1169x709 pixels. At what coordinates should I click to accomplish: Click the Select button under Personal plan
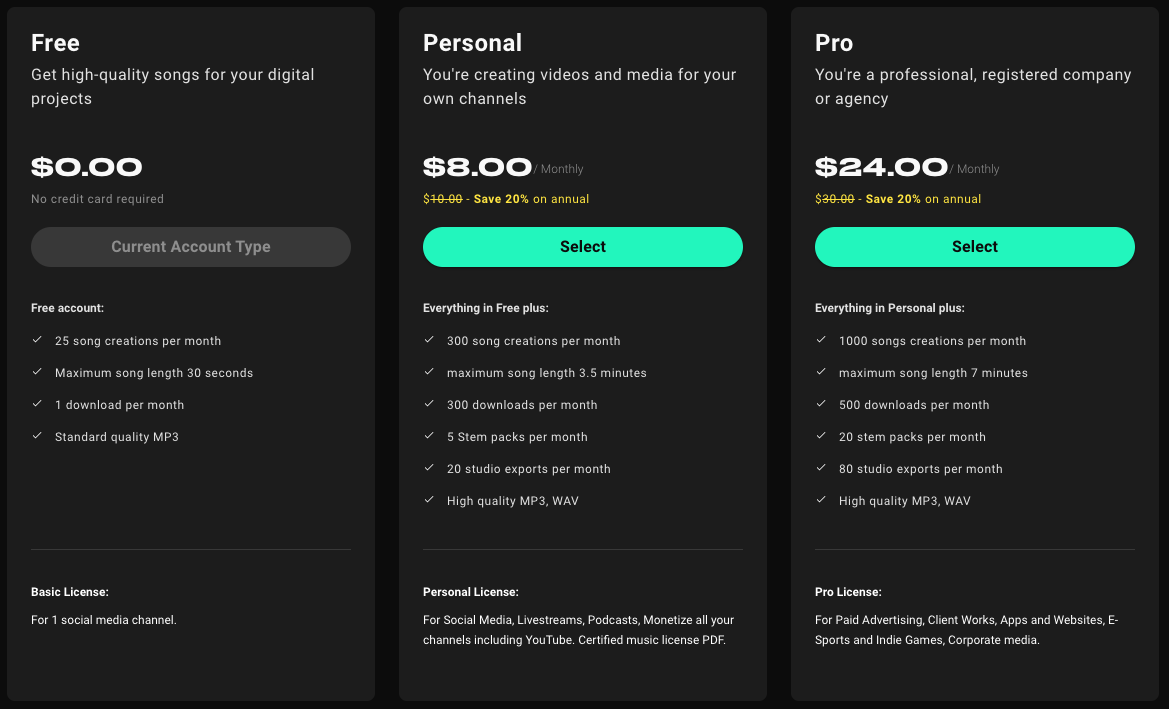click(x=582, y=247)
